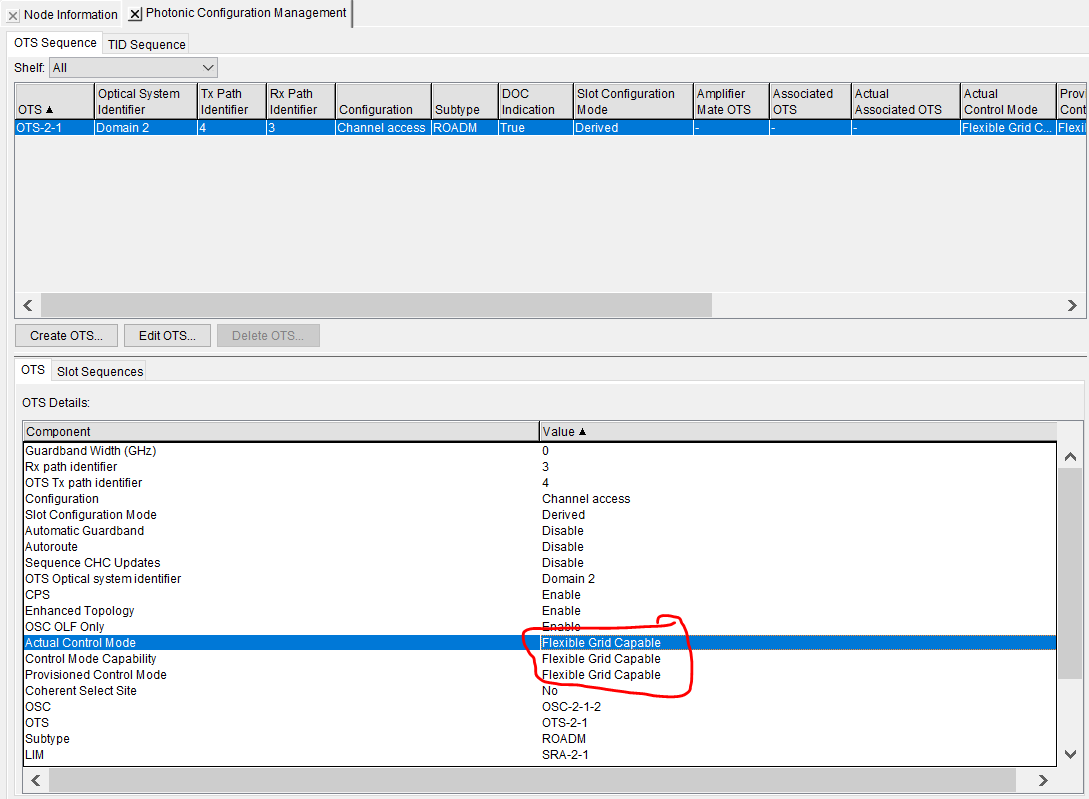Select the OTS Tx path identifier row
The image size is (1089, 799).
point(540,483)
